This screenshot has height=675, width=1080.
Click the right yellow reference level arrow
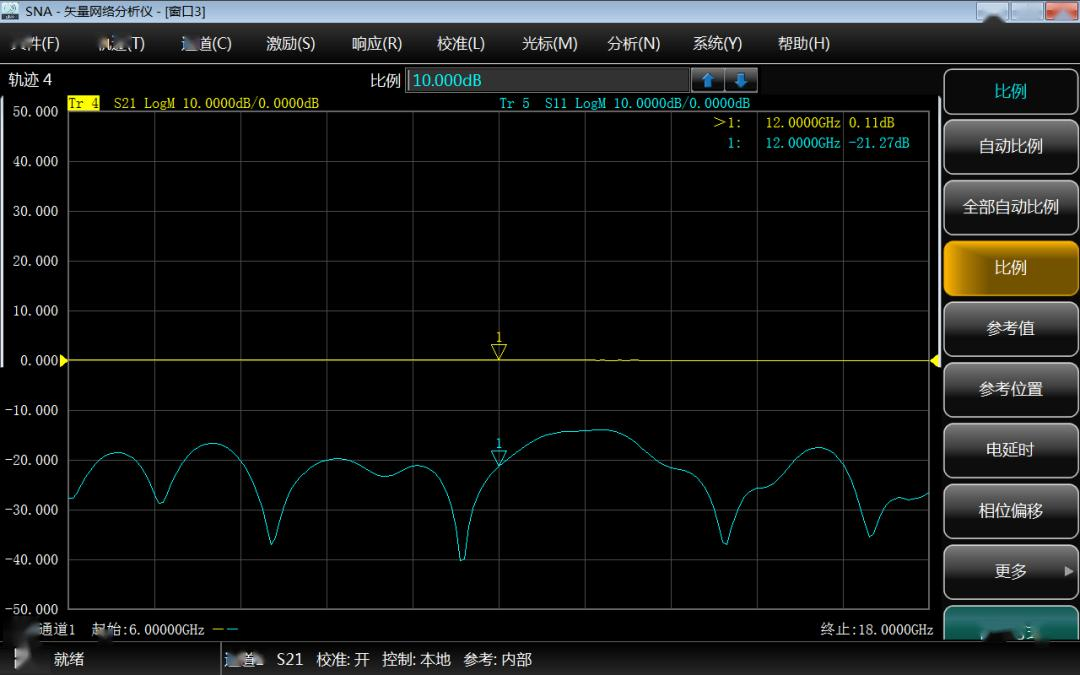tap(935, 360)
